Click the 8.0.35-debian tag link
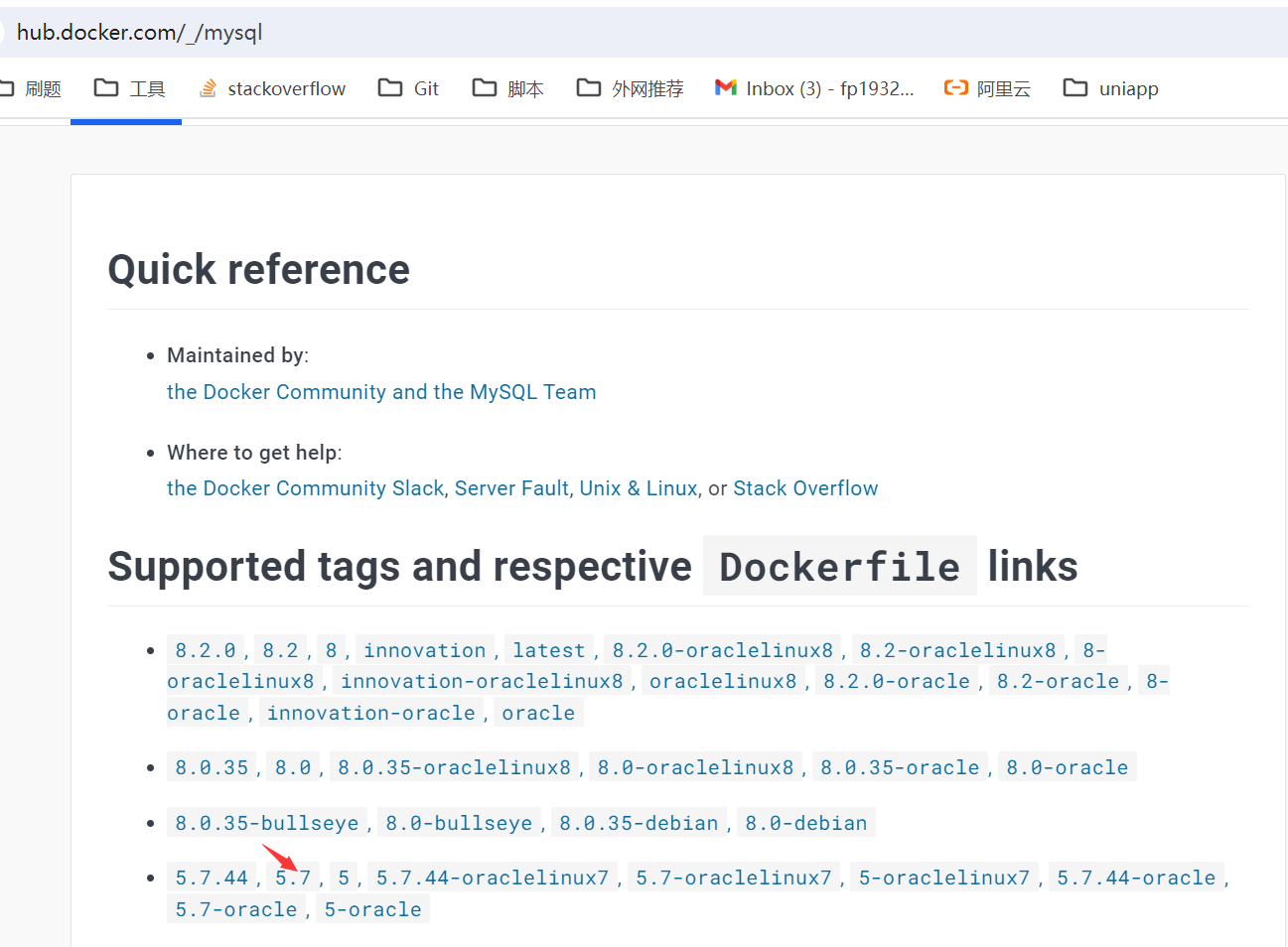Image resolution: width=1288 pixels, height=947 pixels. 639,823
